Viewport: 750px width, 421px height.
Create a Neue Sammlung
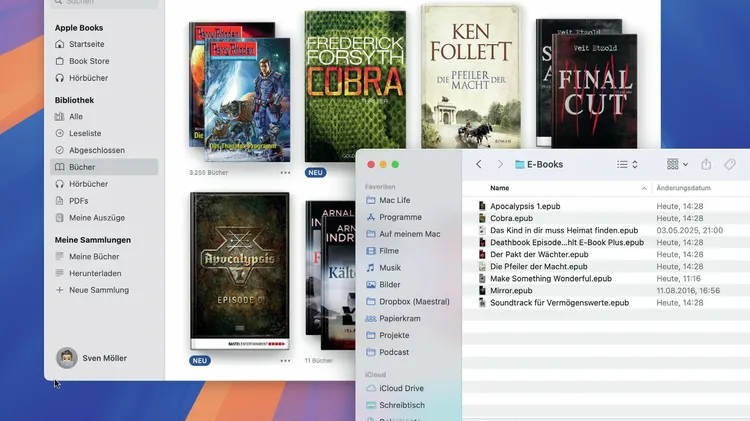tap(99, 290)
